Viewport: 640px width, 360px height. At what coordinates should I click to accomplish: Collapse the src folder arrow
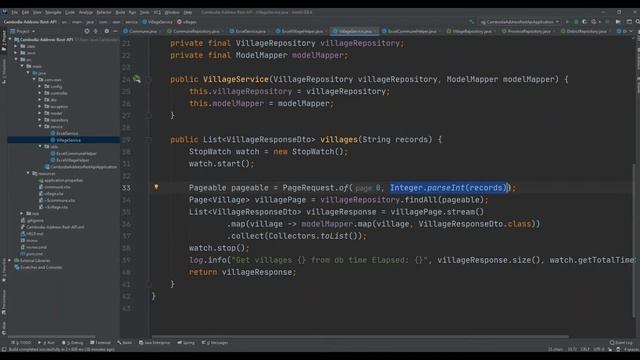tap(16, 59)
